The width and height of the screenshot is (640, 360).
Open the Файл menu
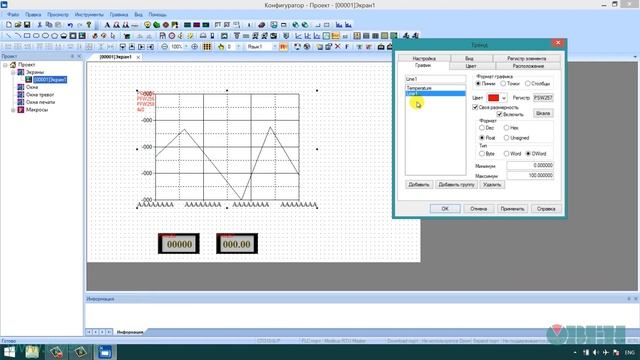pos(13,14)
